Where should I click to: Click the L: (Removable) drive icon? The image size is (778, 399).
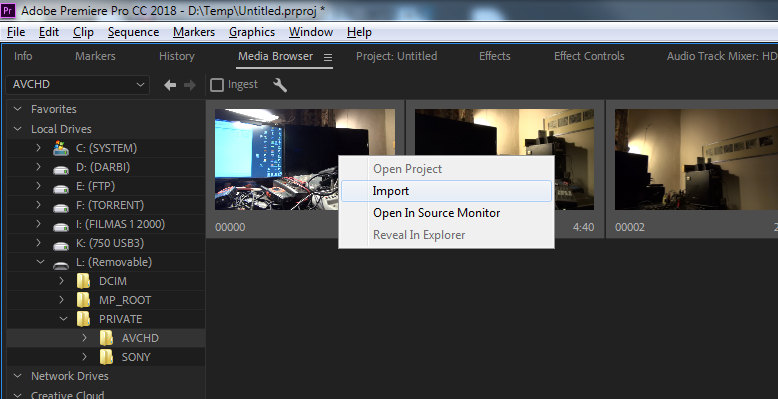point(61,265)
